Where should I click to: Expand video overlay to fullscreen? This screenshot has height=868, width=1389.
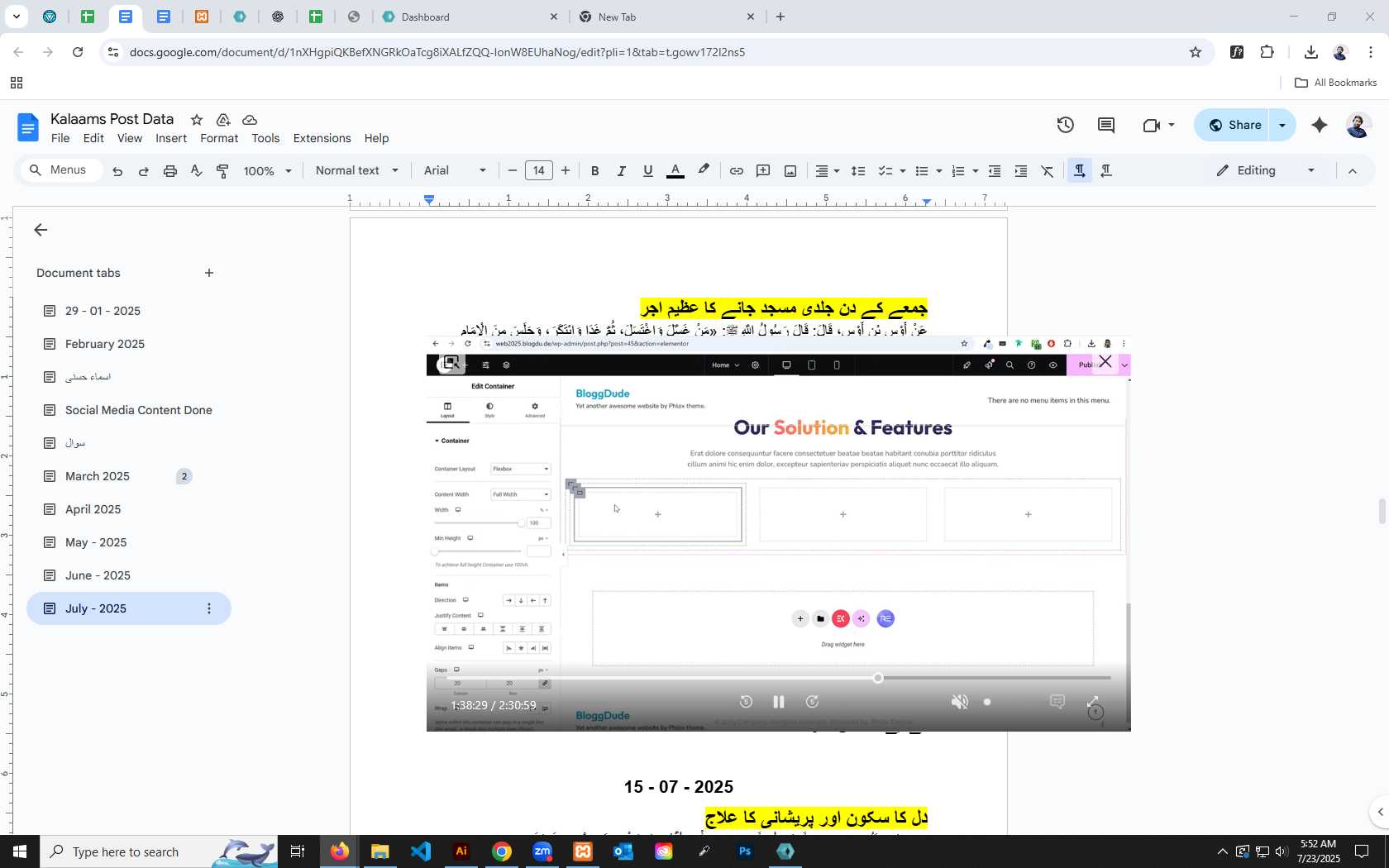[1093, 702]
